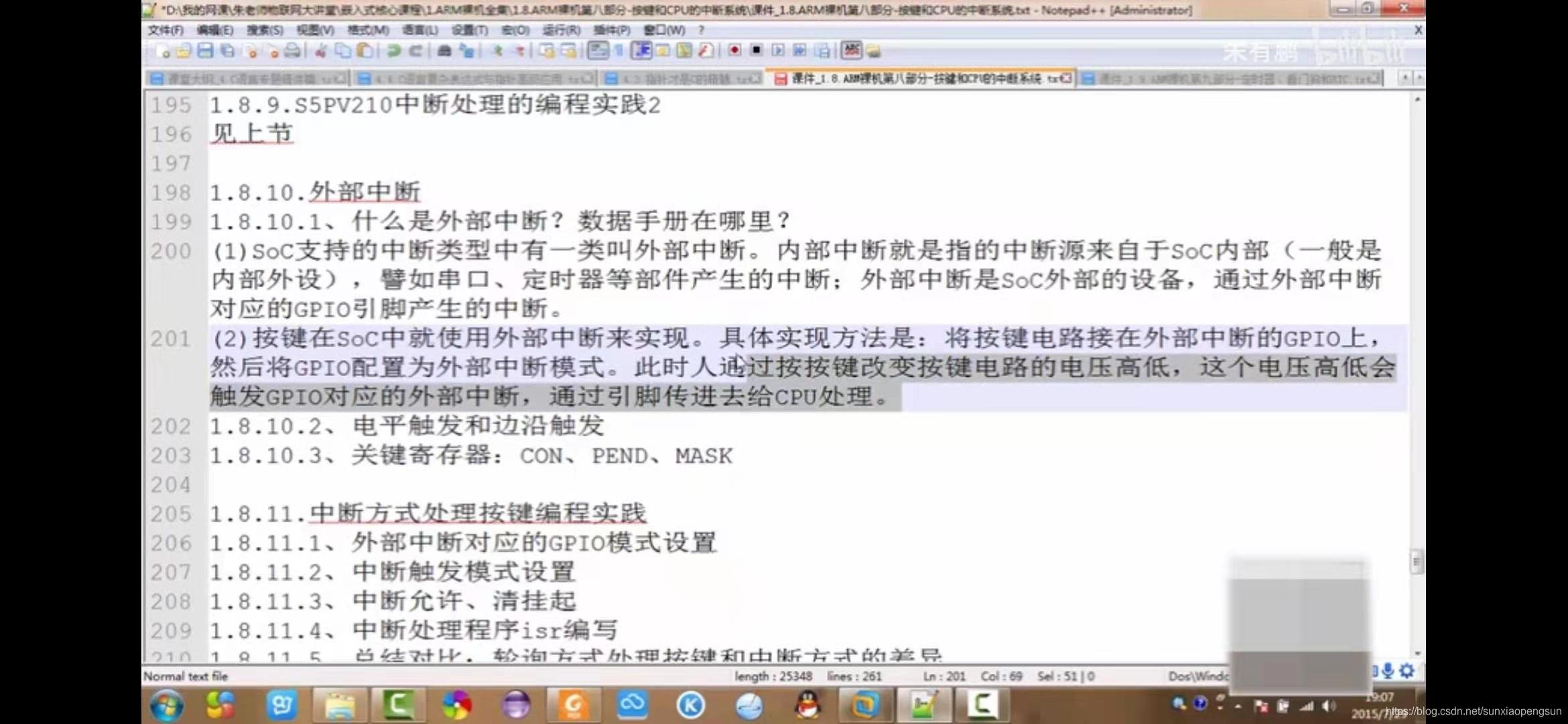Click the New file toolbar icon
The image size is (1568, 724).
[x=161, y=51]
